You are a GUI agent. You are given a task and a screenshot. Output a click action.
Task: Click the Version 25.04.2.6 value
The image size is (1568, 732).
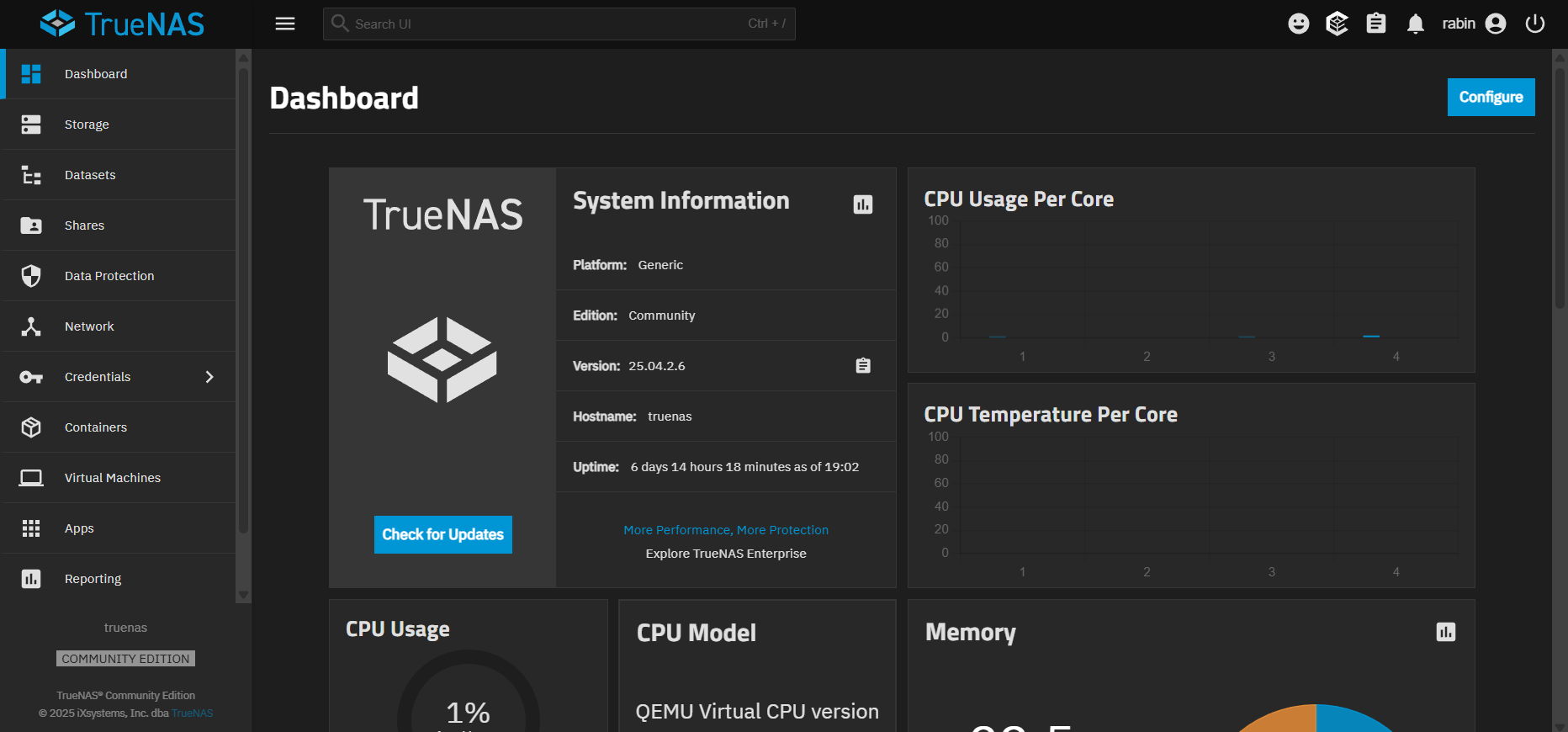coord(657,366)
